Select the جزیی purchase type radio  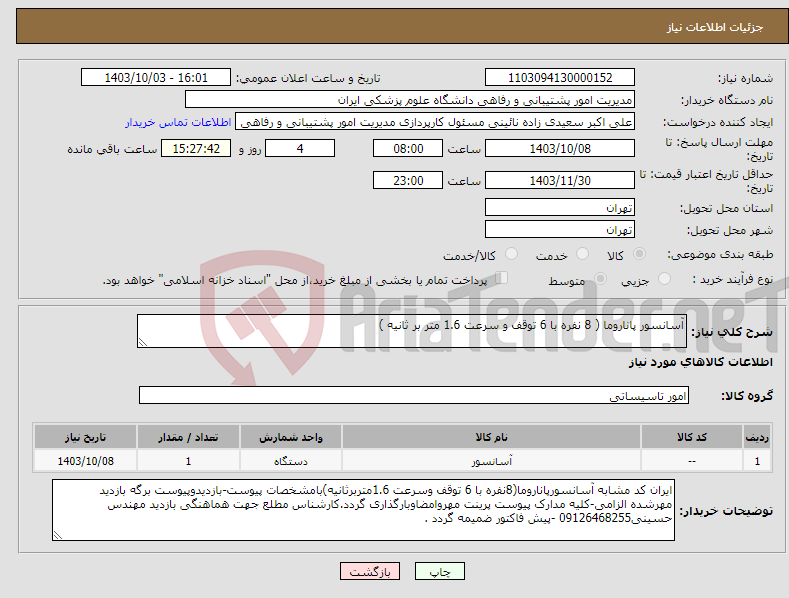pyautogui.click(x=664, y=278)
